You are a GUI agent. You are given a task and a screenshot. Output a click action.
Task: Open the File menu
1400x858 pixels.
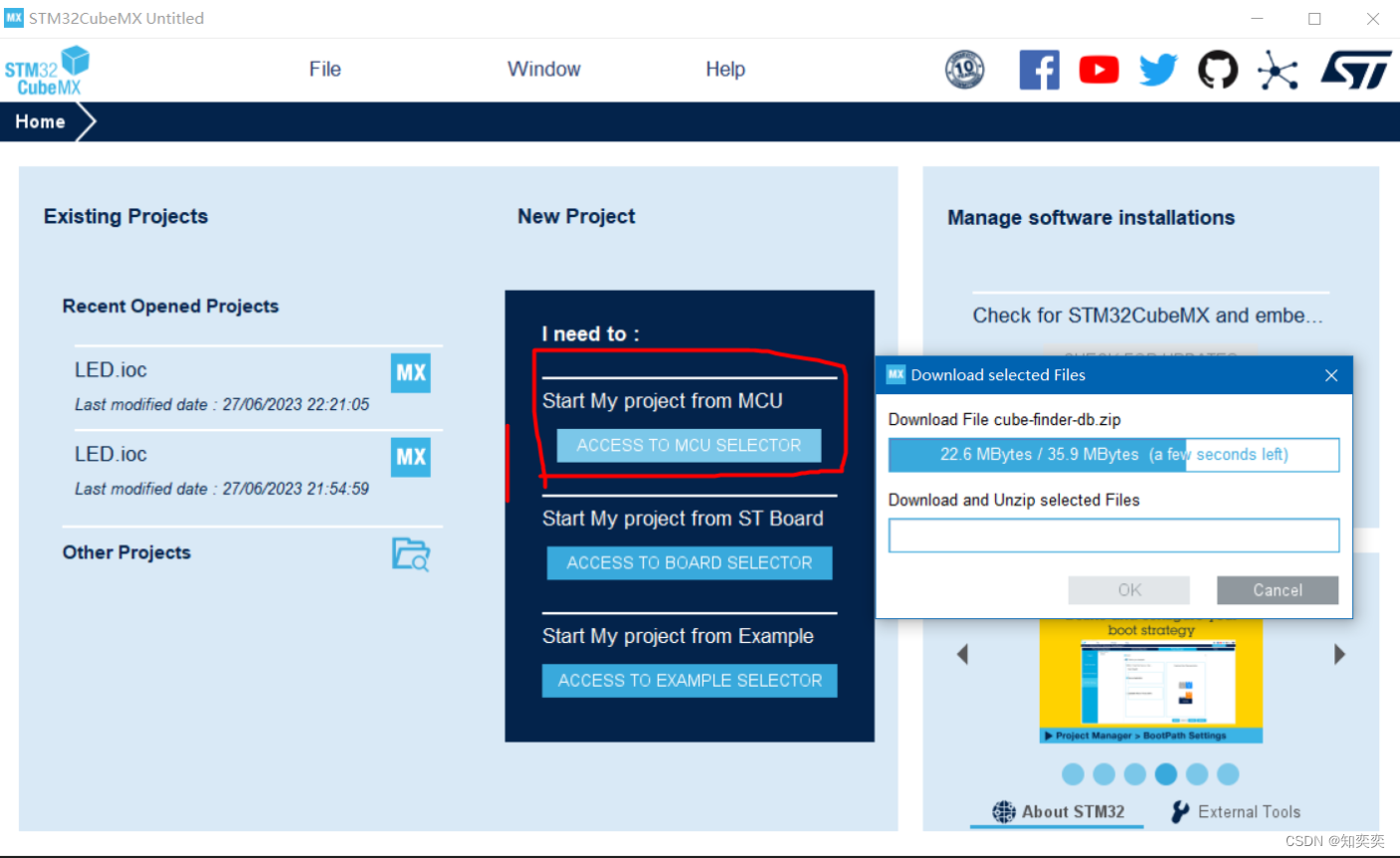(x=325, y=70)
